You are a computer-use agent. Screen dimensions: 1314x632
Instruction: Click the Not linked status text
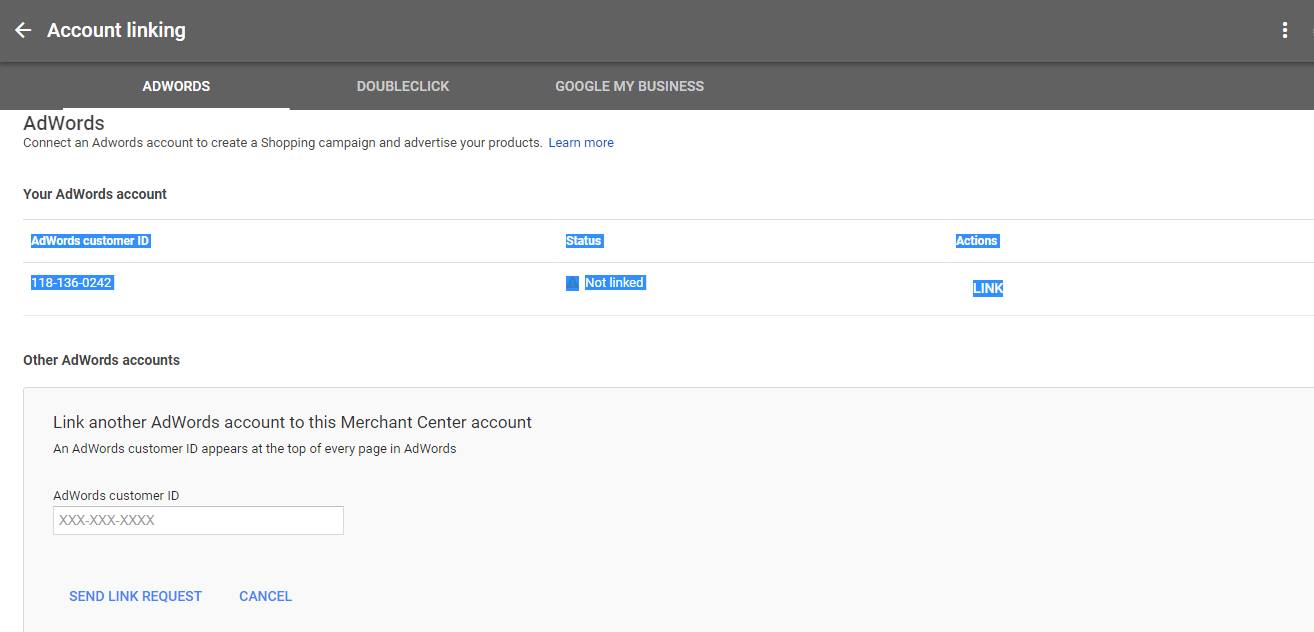(614, 283)
